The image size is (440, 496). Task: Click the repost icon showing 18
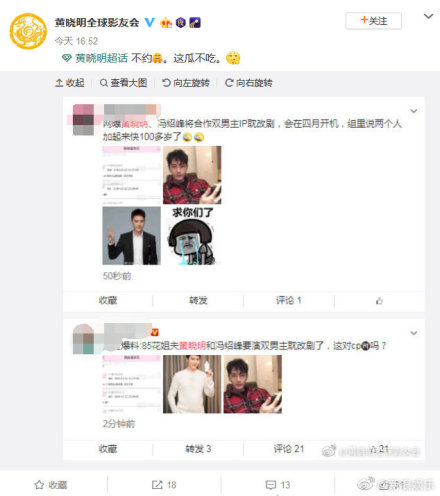pyautogui.click(x=164, y=485)
